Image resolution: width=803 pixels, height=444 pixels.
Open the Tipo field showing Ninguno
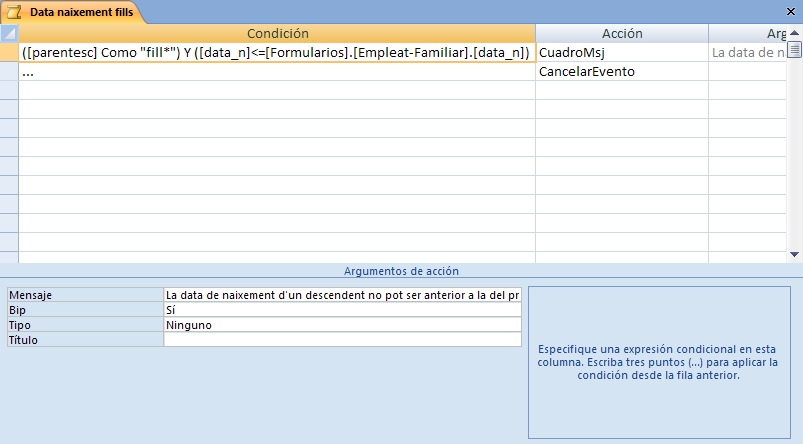tap(342, 325)
